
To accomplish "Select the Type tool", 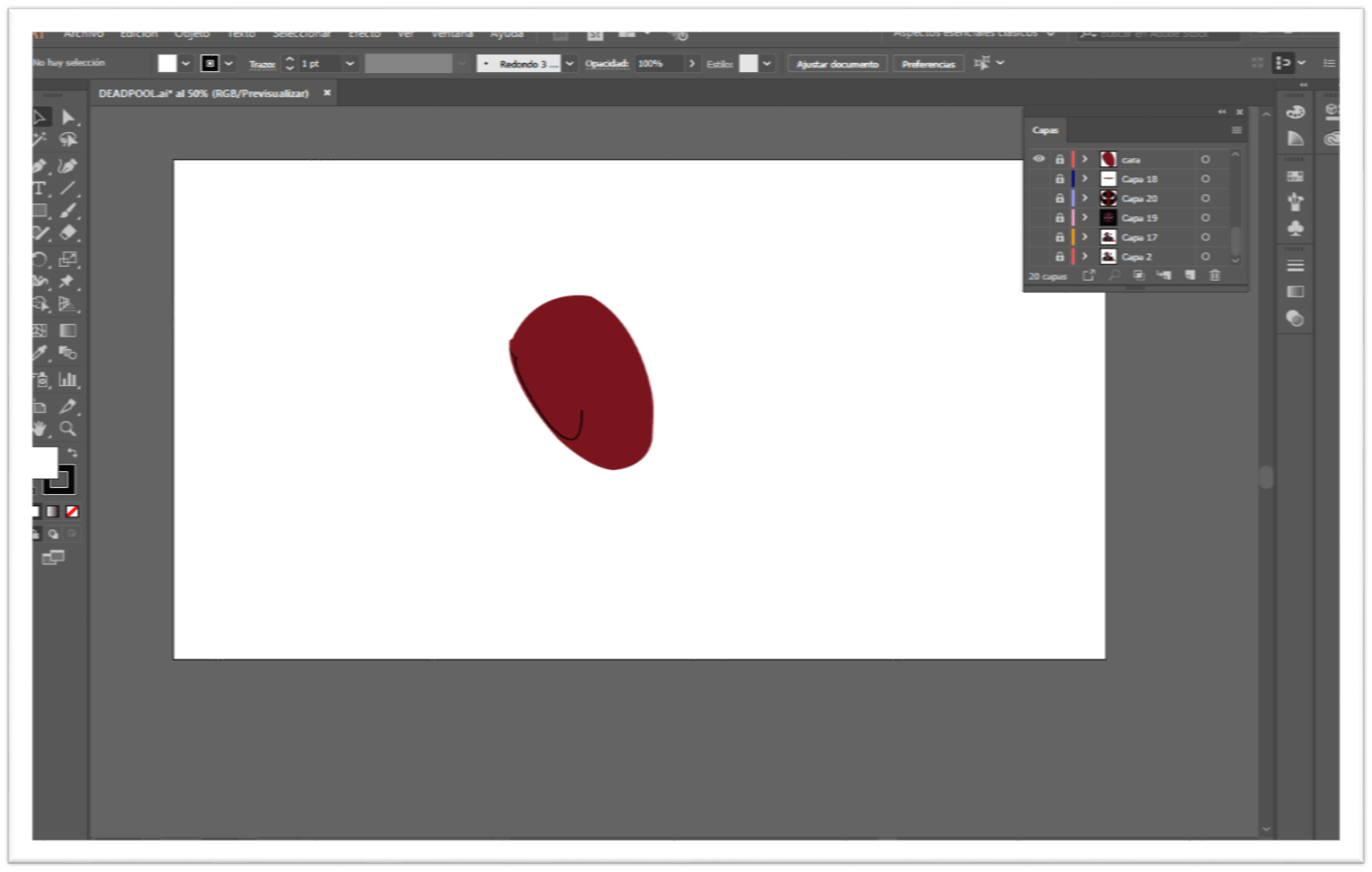I will pyautogui.click(x=40, y=188).
